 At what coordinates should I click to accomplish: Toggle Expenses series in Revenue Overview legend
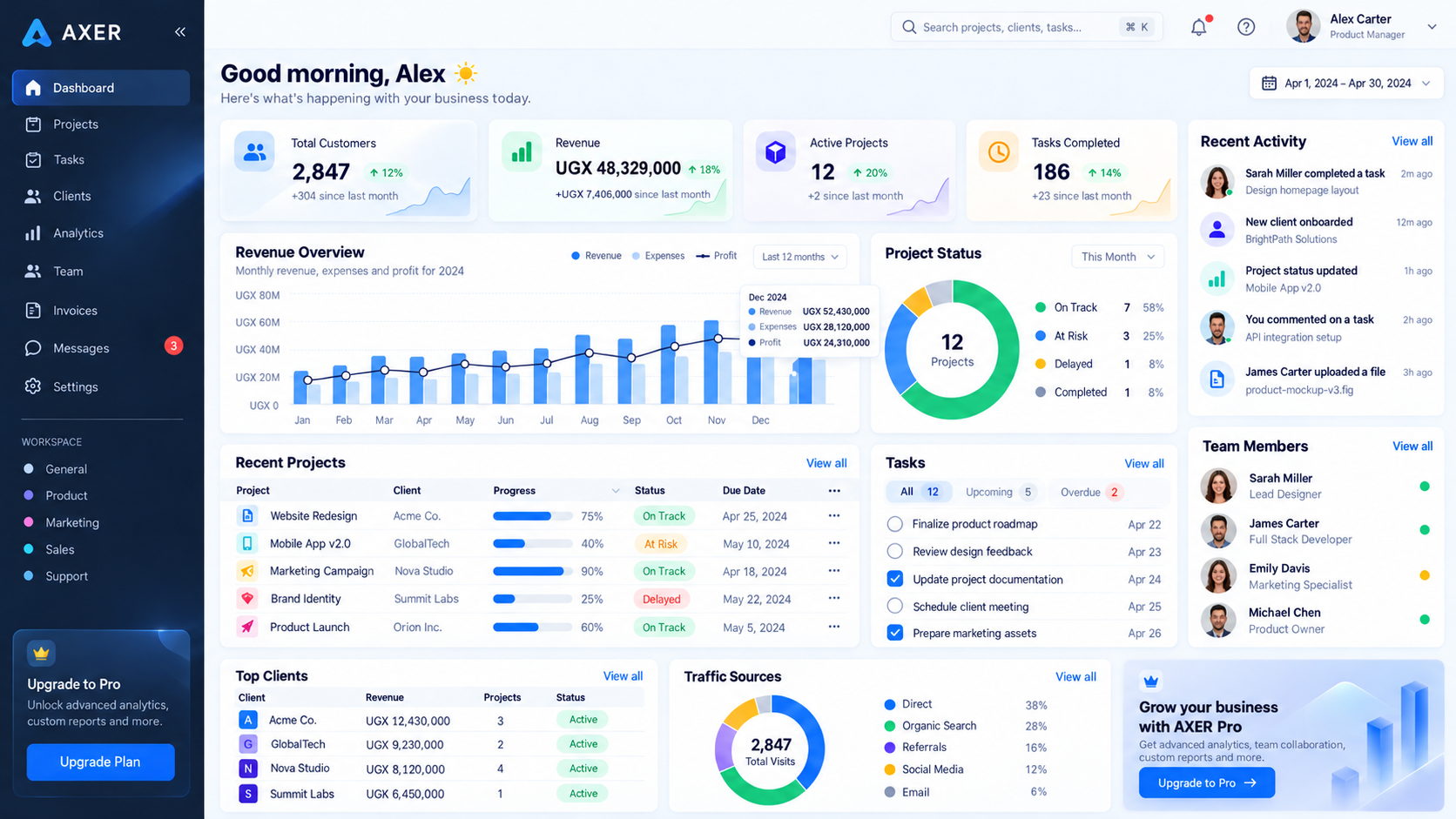pos(658,256)
